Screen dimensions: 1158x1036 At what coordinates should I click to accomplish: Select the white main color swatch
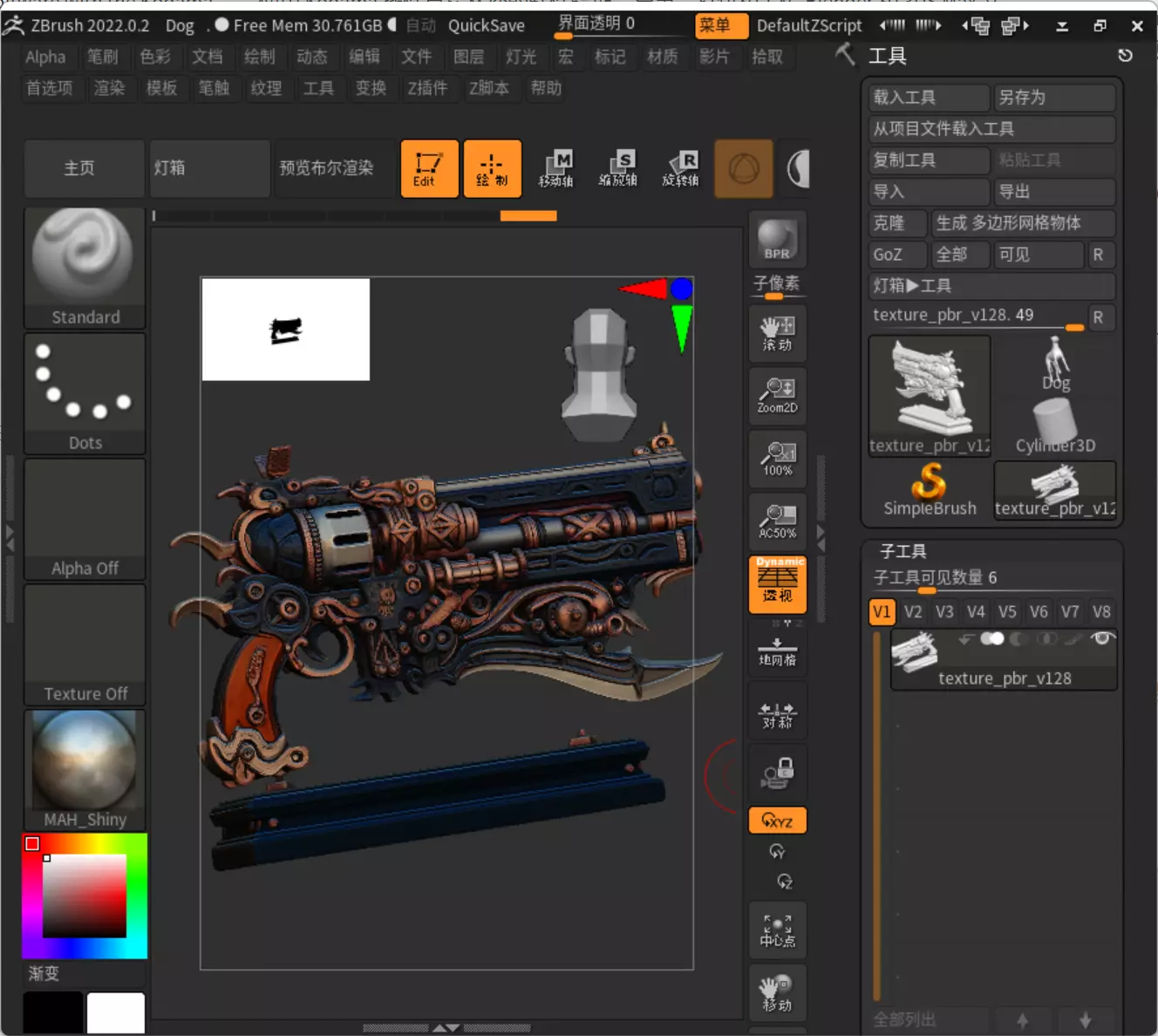click(116, 1013)
